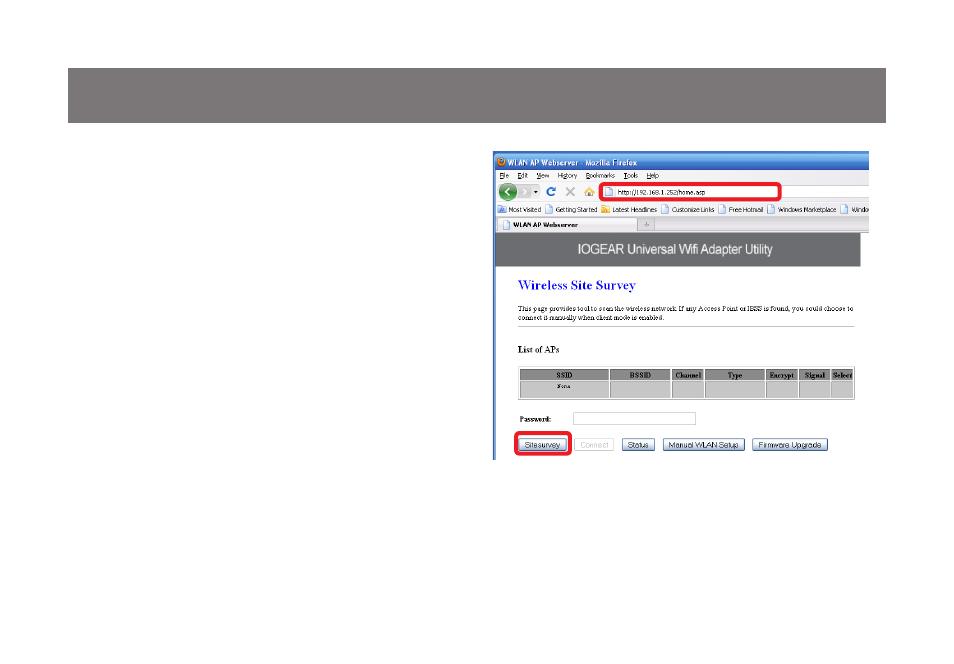This screenshot has height=664, width=954.
Task: Open the navigation history dropdown arrow
Action: 535,192
